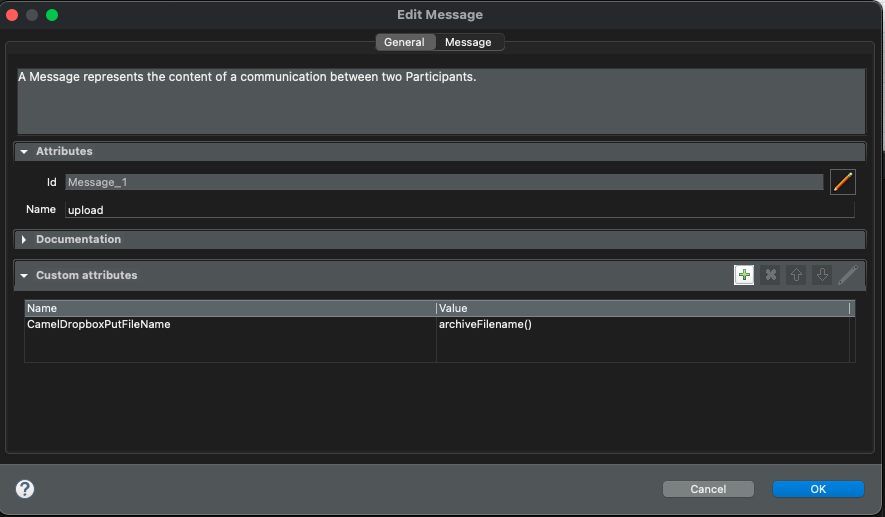Select the archiveFilename() value cell

coord(643,325)
